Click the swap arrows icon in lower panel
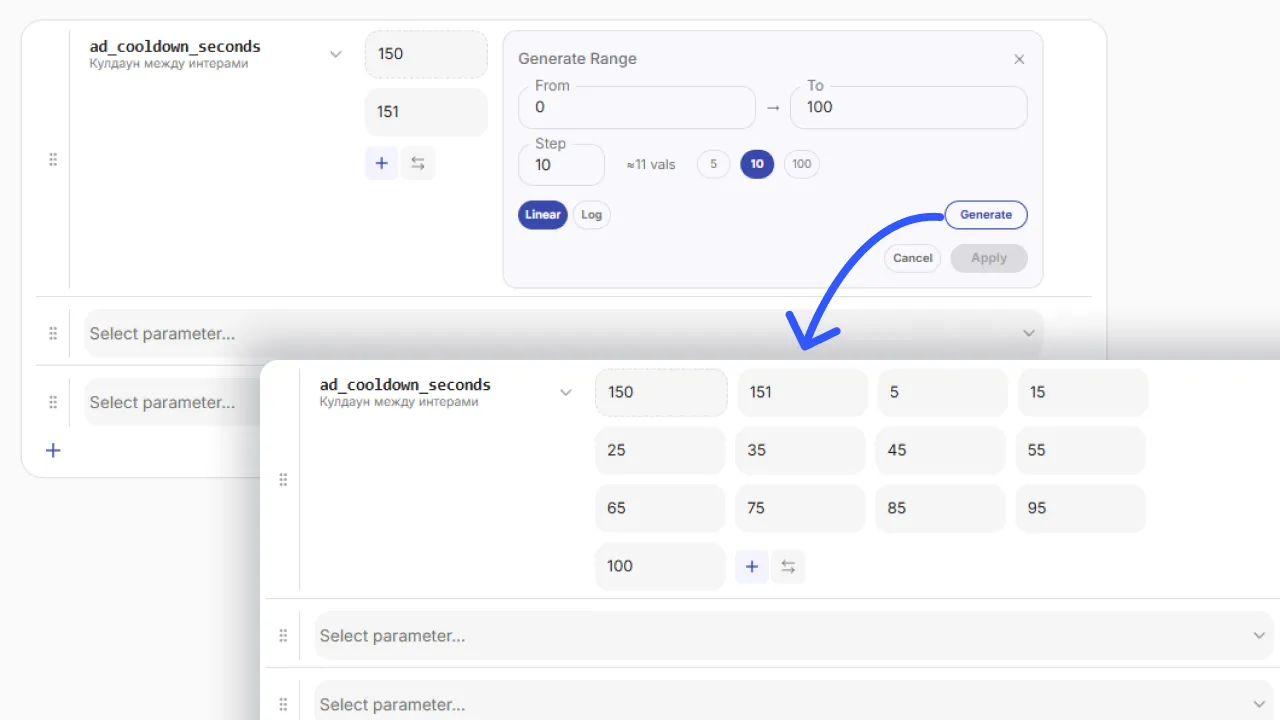Image resolution: width=1280 pixels, height=720 pixels. 788,567
